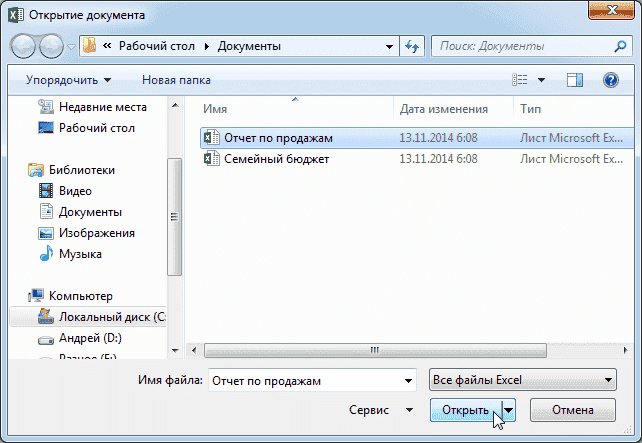Click the Видео library film icon

(x=46, y=191)
